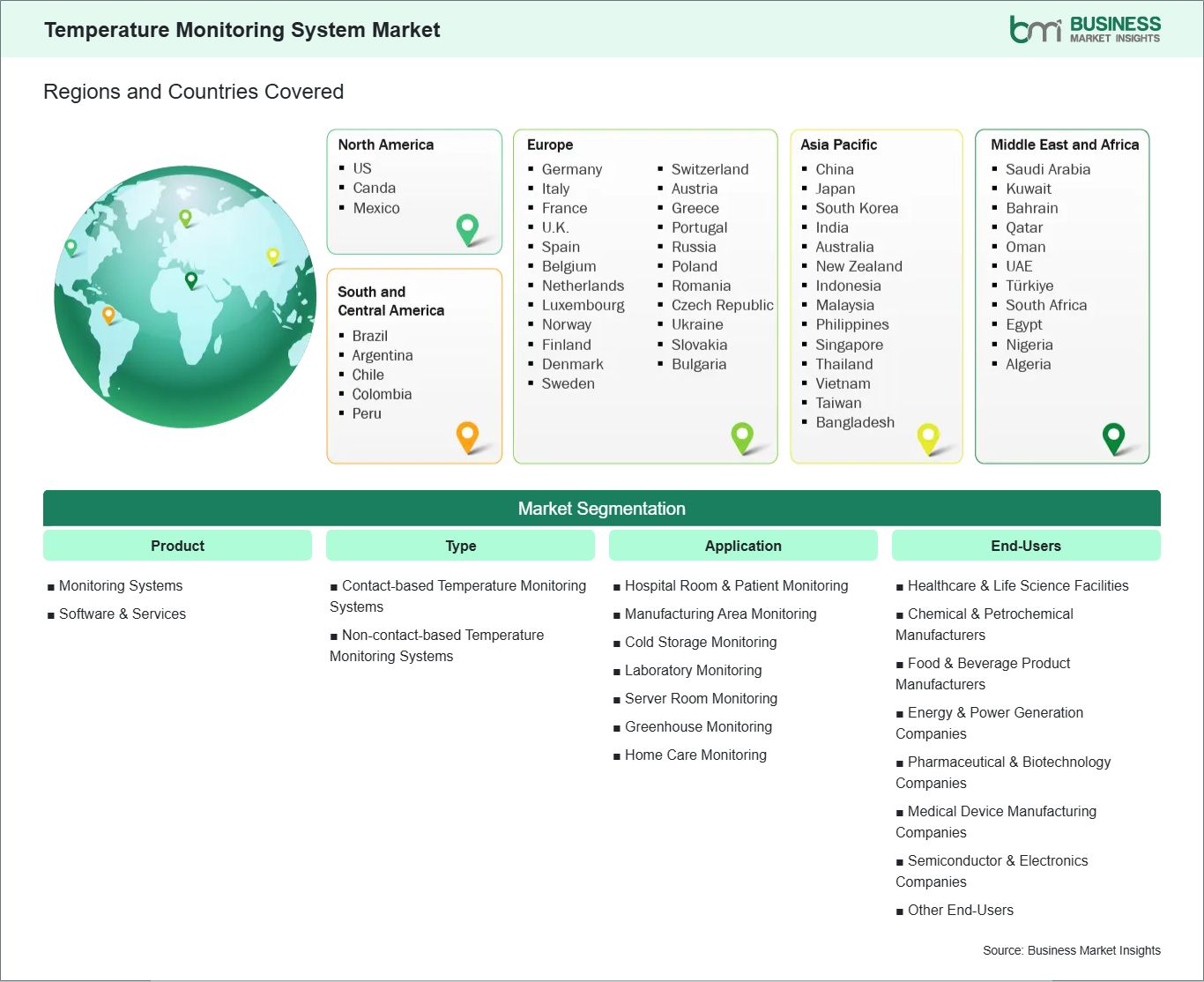The image size is (1204, 982).
Task: Click Colombia in South America list
Action: click(x=382, y=394)
